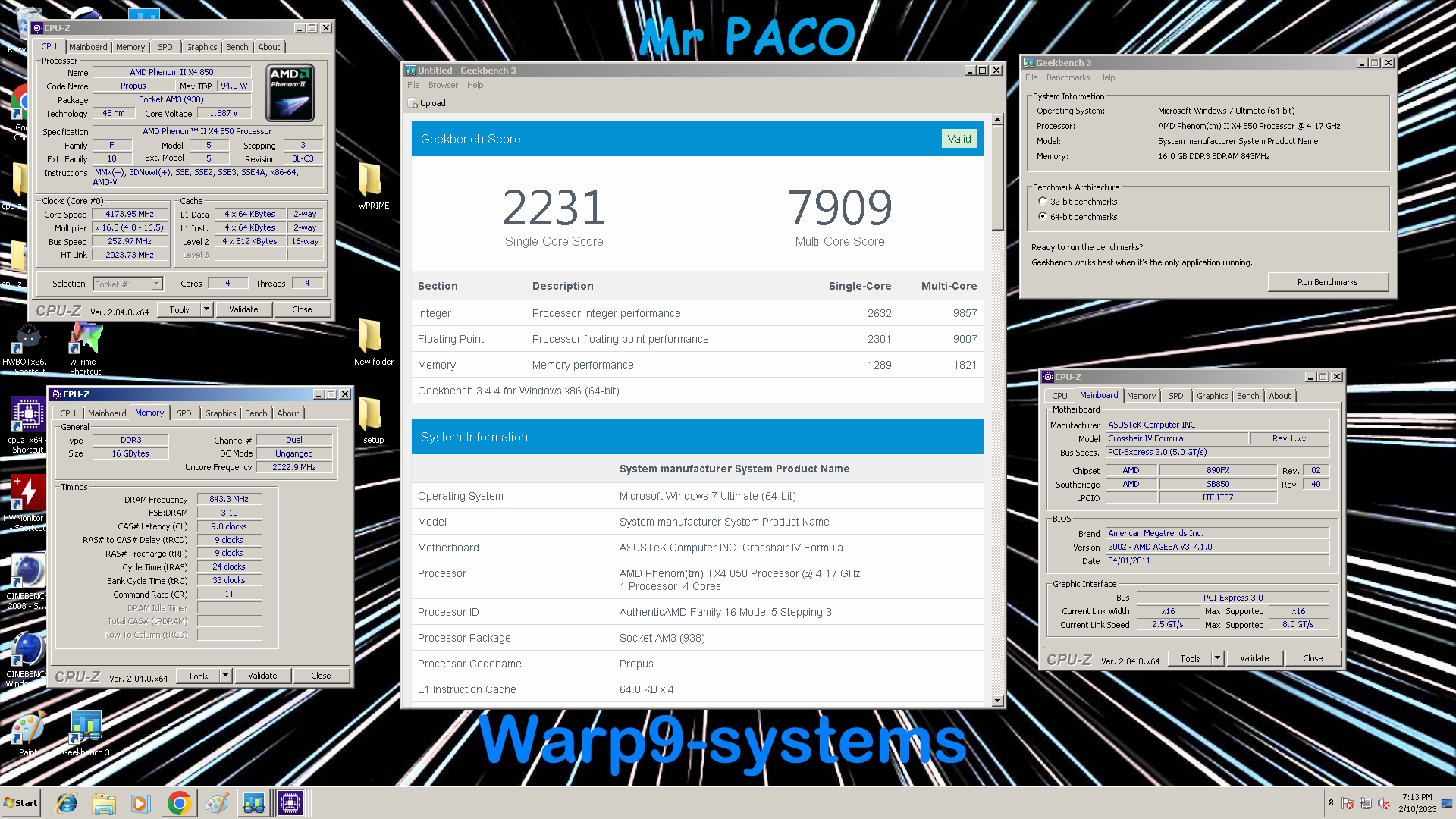Viewport: 1456px width, 819px height.
Task: Open File menu in Untitled Geekbench window
Action: coord(413,85)
